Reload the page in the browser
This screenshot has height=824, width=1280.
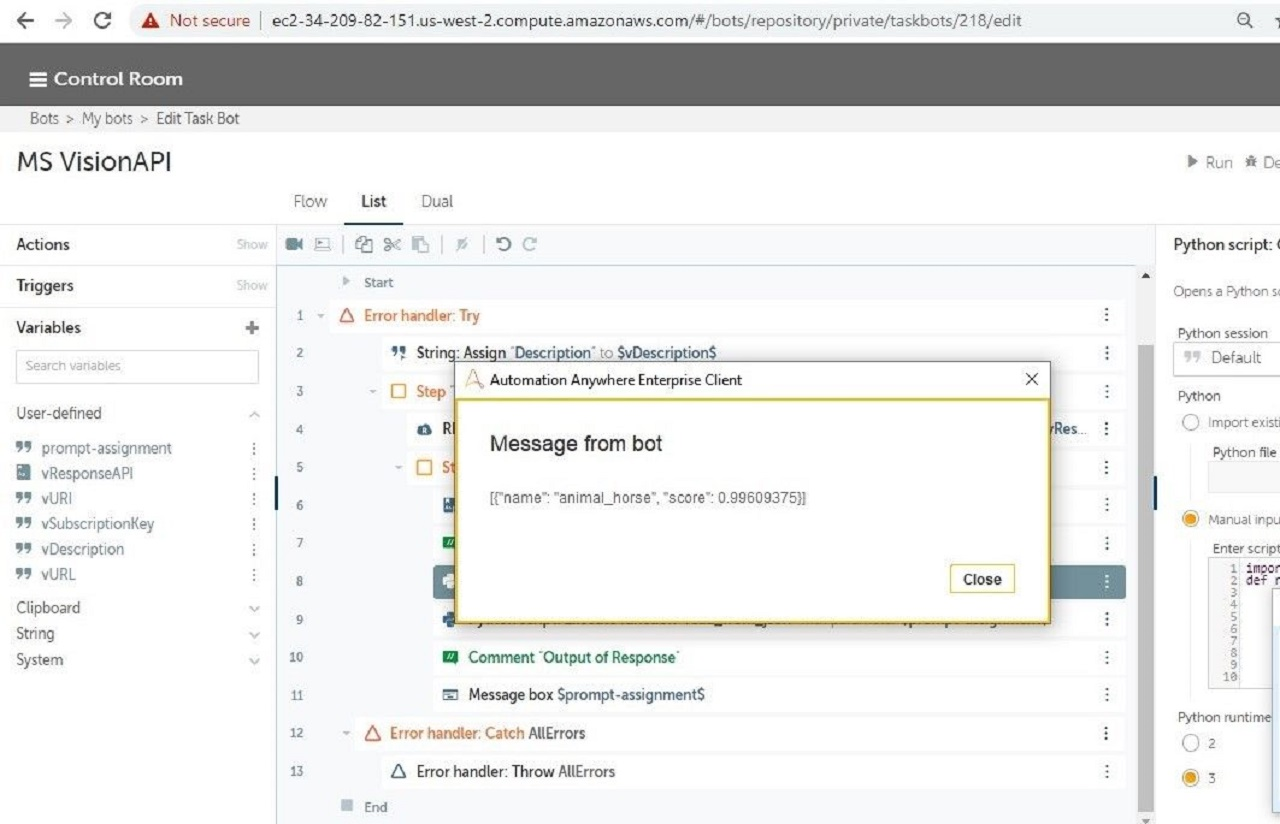coord(101,20)
